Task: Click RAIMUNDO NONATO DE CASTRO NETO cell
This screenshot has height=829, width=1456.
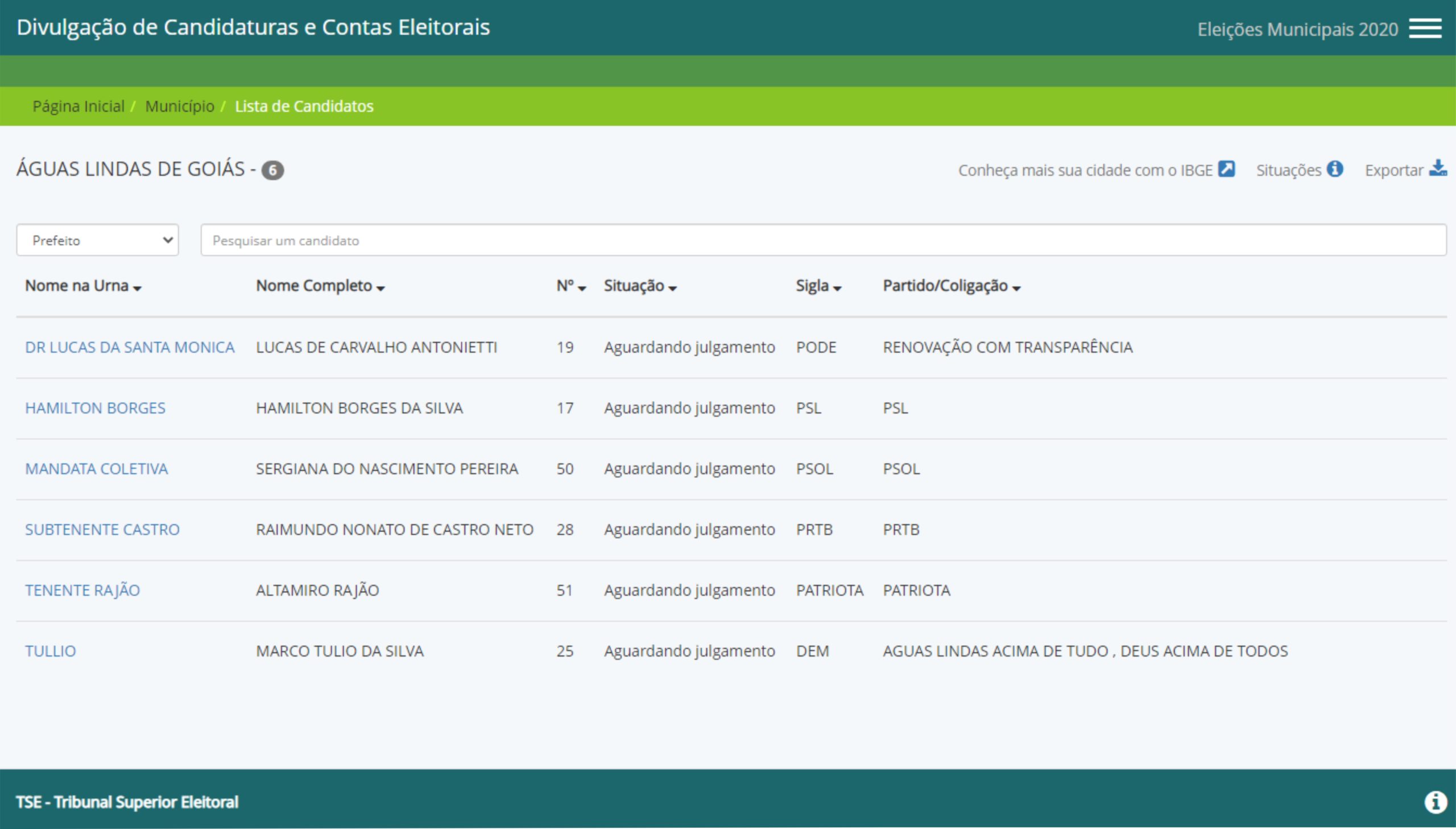Action: click(395, 530)
